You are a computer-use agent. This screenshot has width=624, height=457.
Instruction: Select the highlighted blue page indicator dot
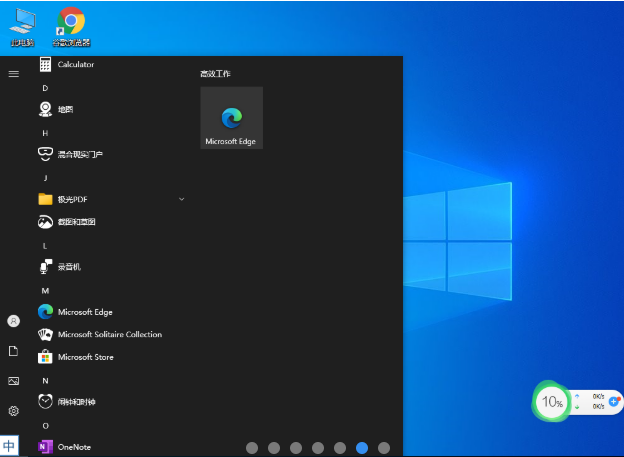(x=362, y=448)
